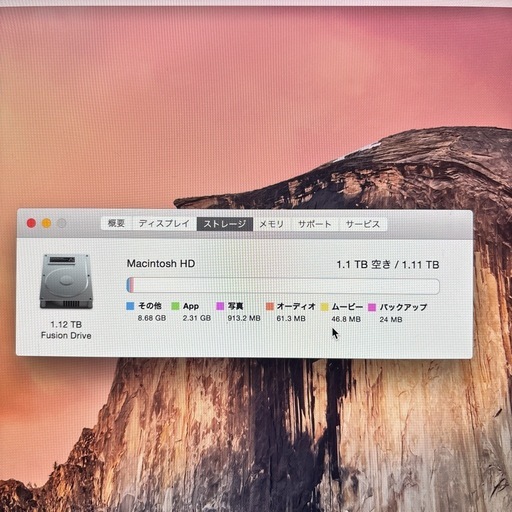This screenshot has height=512, width=512.
Task: Select the ストレージ tab
Action: pos(225,224)
